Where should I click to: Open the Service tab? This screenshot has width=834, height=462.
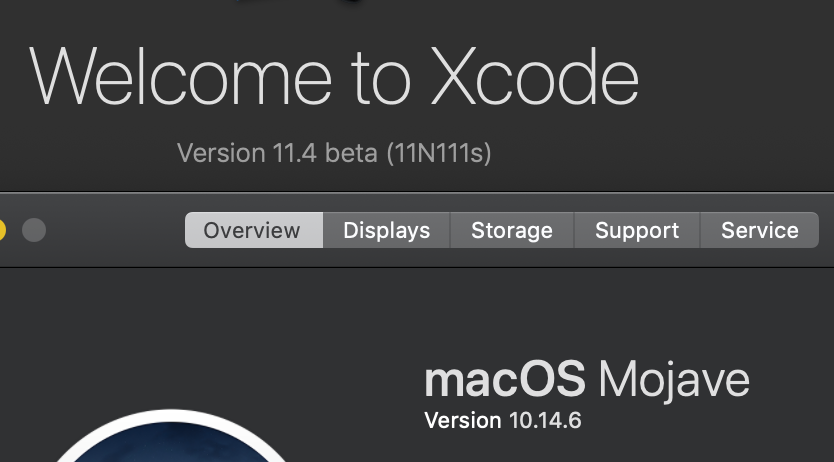[760, 230]
